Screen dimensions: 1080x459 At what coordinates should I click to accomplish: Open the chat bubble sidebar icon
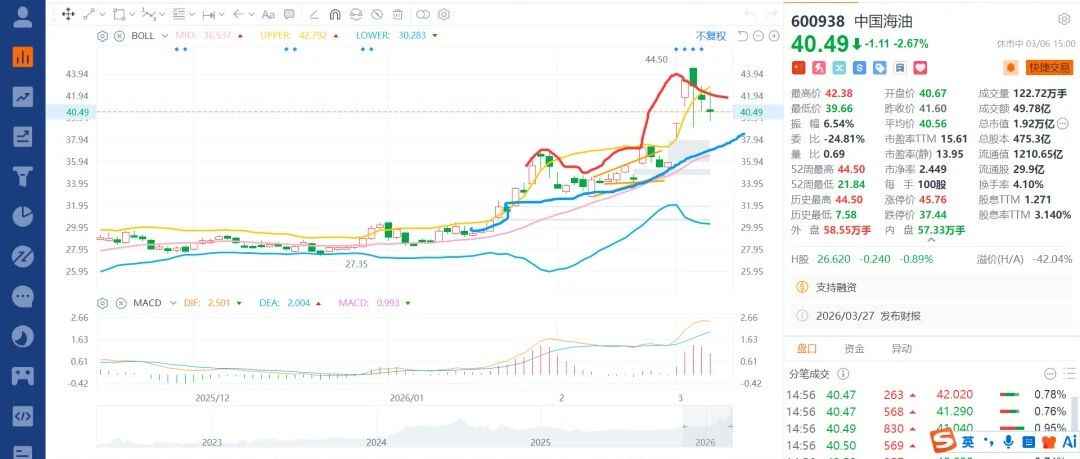tap(23, 296)
